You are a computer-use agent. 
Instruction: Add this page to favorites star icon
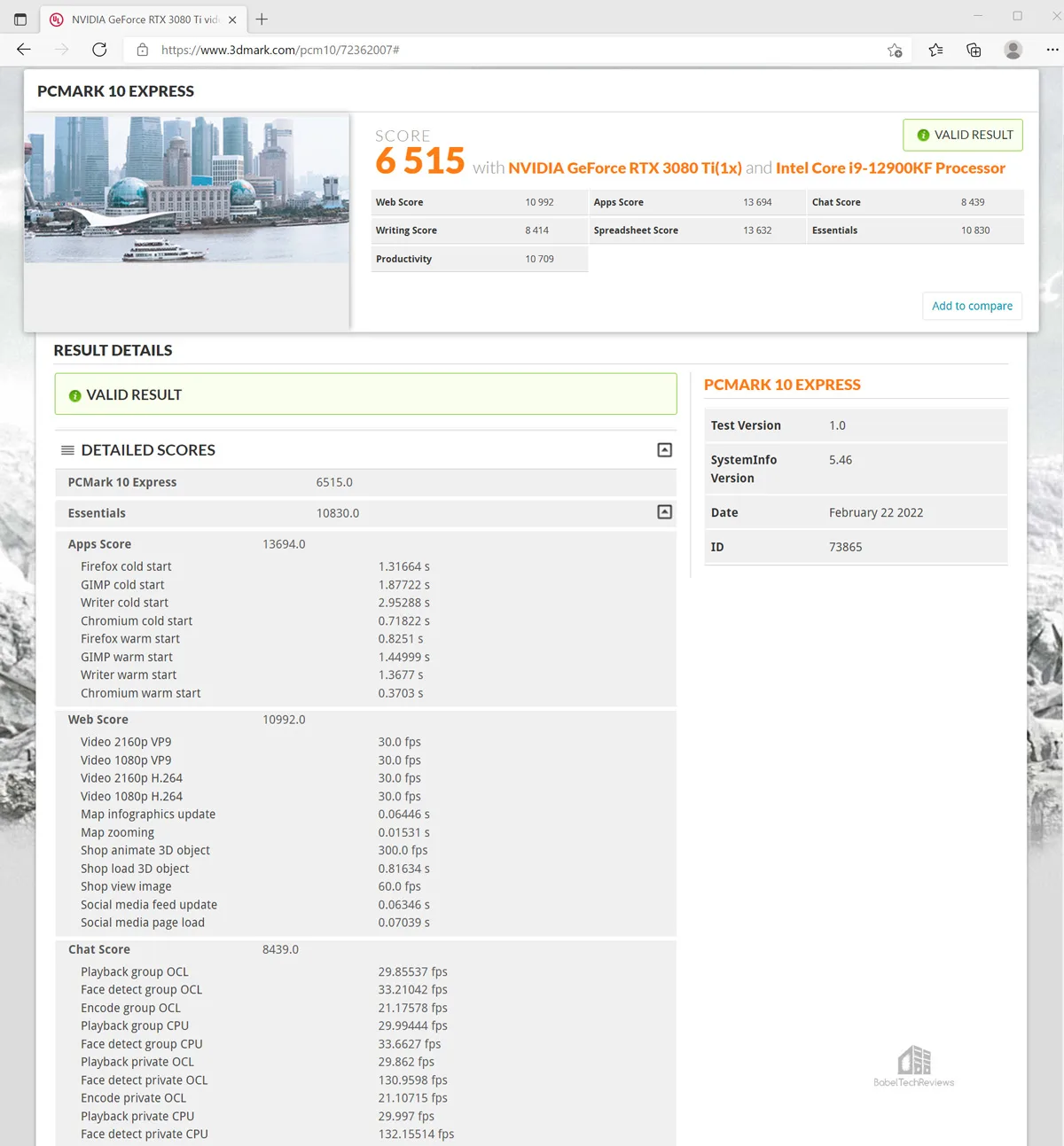pyautogui.click(x=895, y=50)
